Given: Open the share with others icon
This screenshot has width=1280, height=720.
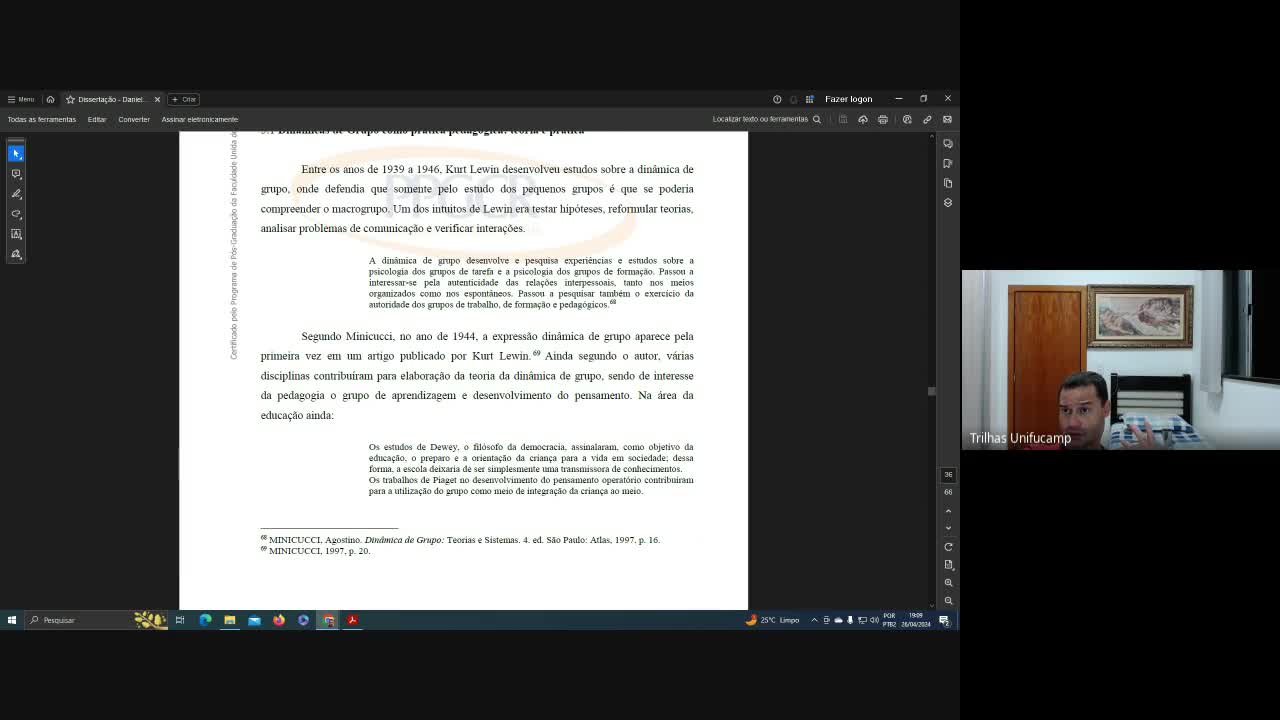Looking at the screenshot, I should coord(907,119).
